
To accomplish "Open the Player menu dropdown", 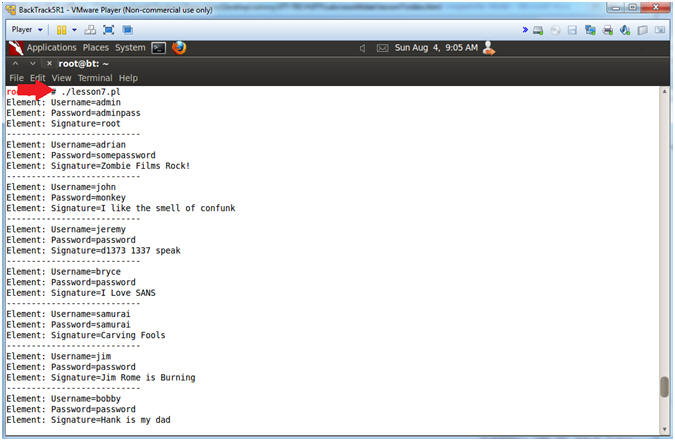I will [x=27, y=30].
